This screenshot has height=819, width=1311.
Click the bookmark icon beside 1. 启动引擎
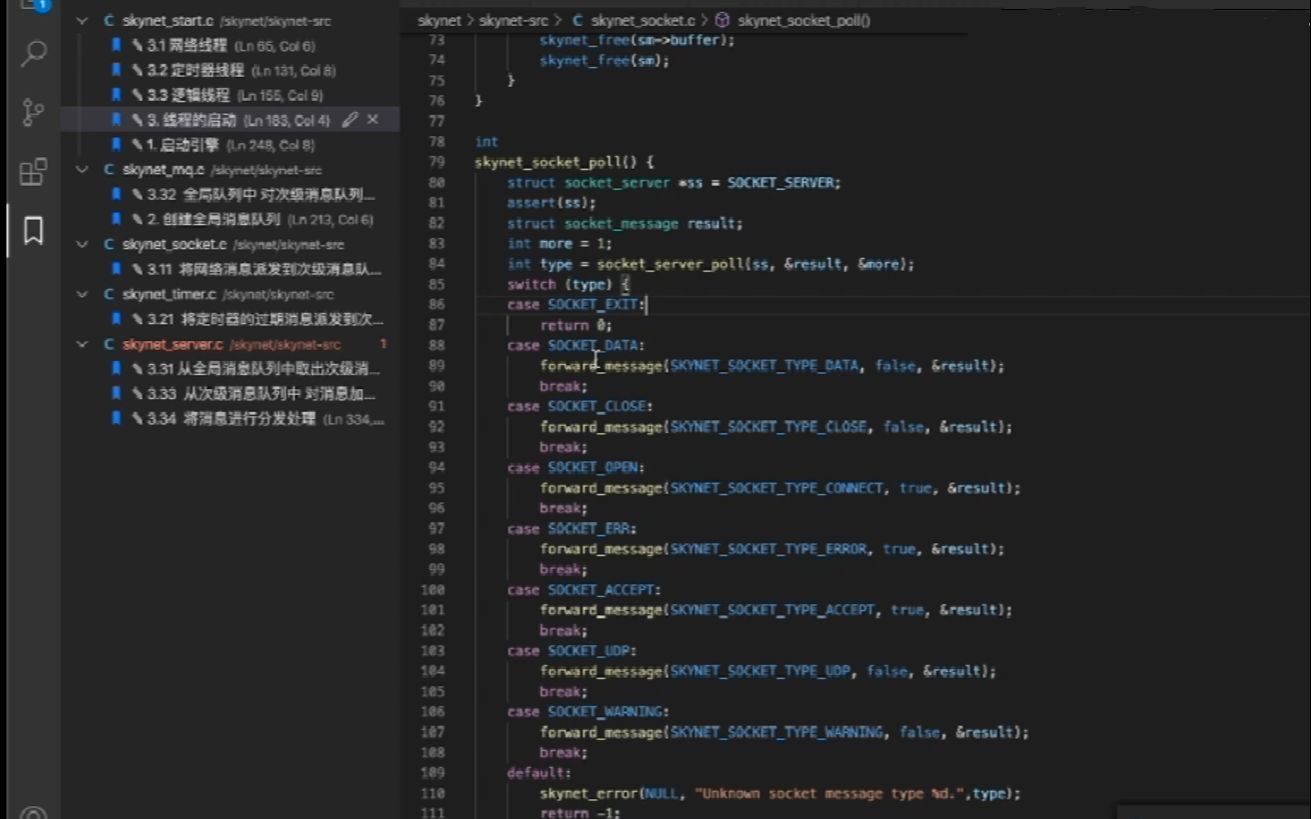(116, 145)
